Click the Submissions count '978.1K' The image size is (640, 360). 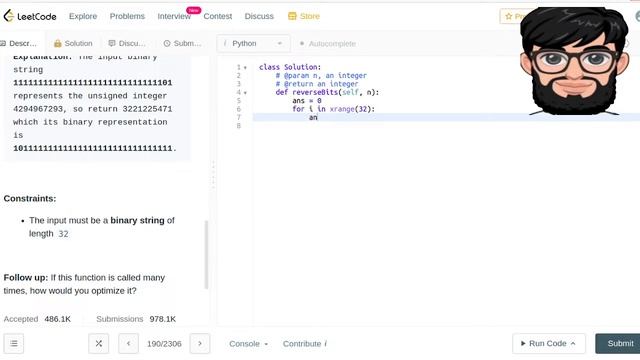pos(162,319)
